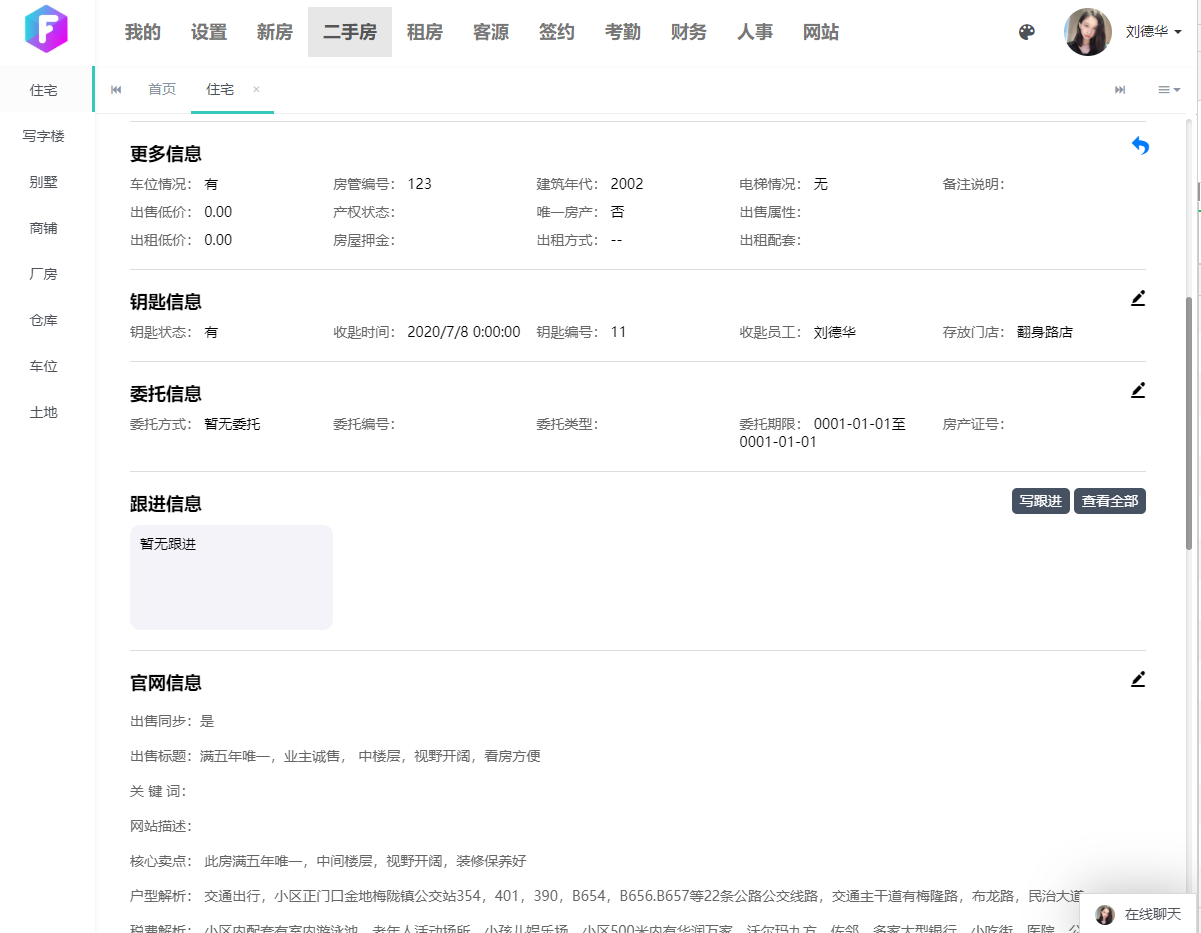Click the 写跟进 button
The width and height of the screenshot is (1201, 933).
click(x=1040, y=501)
